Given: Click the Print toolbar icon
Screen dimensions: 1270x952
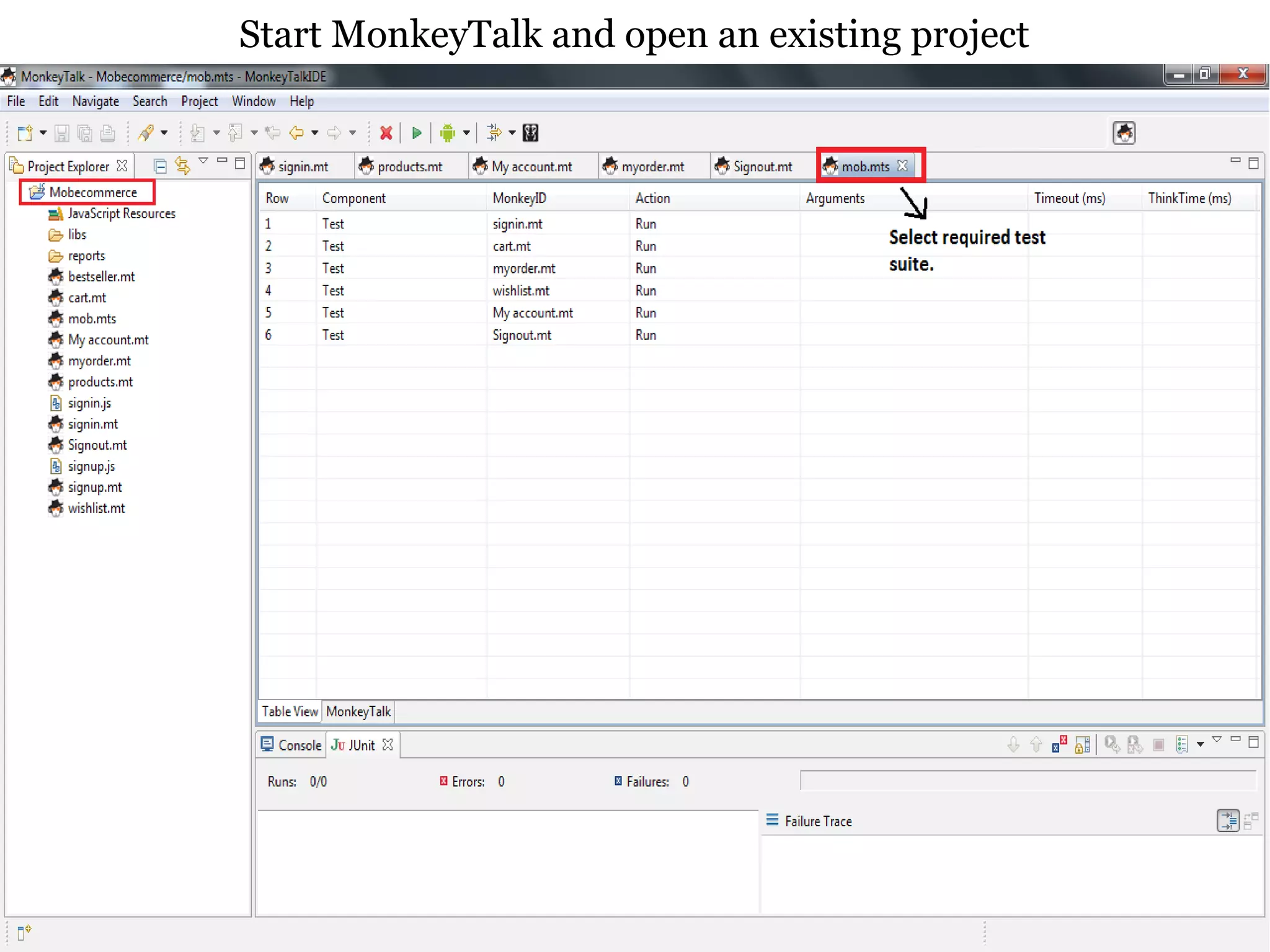Looking at the screenshot, I should point(108,133).
